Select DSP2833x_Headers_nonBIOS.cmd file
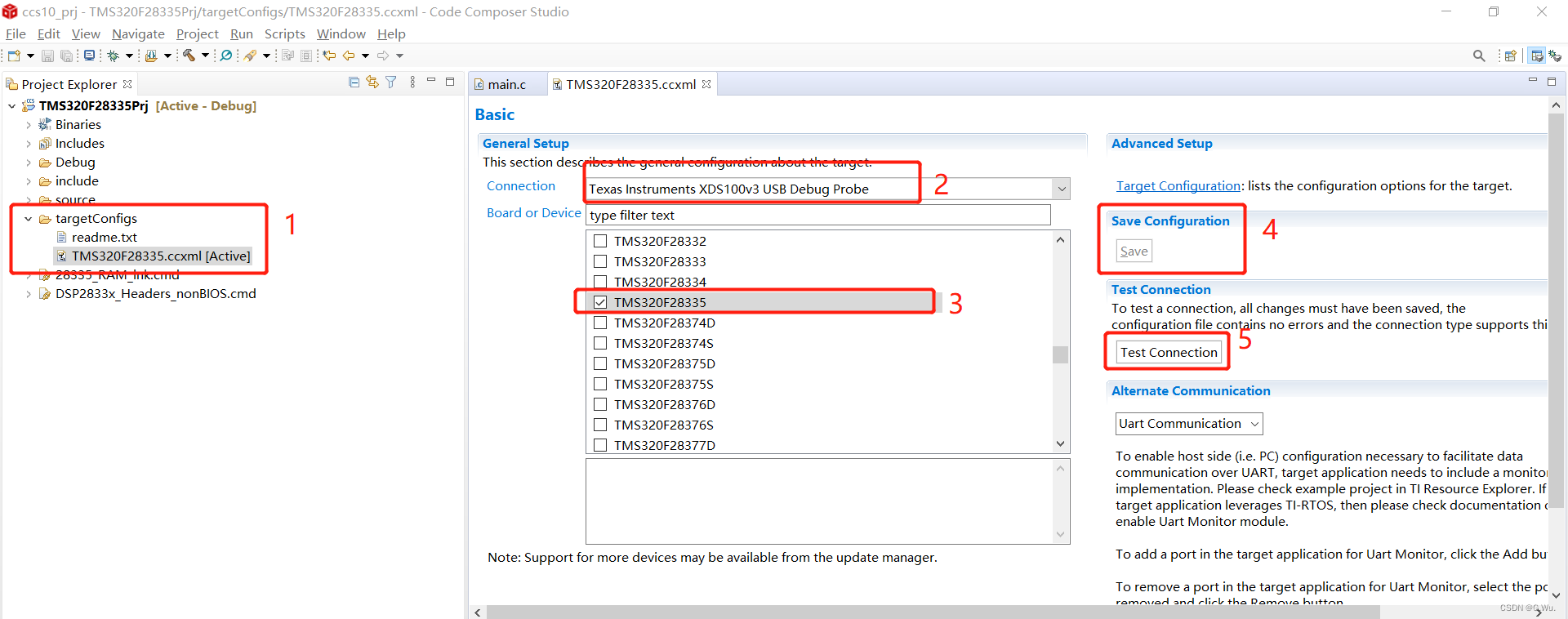The width and height of the screenshot is (1568, 619). click(x=155, y=294)
